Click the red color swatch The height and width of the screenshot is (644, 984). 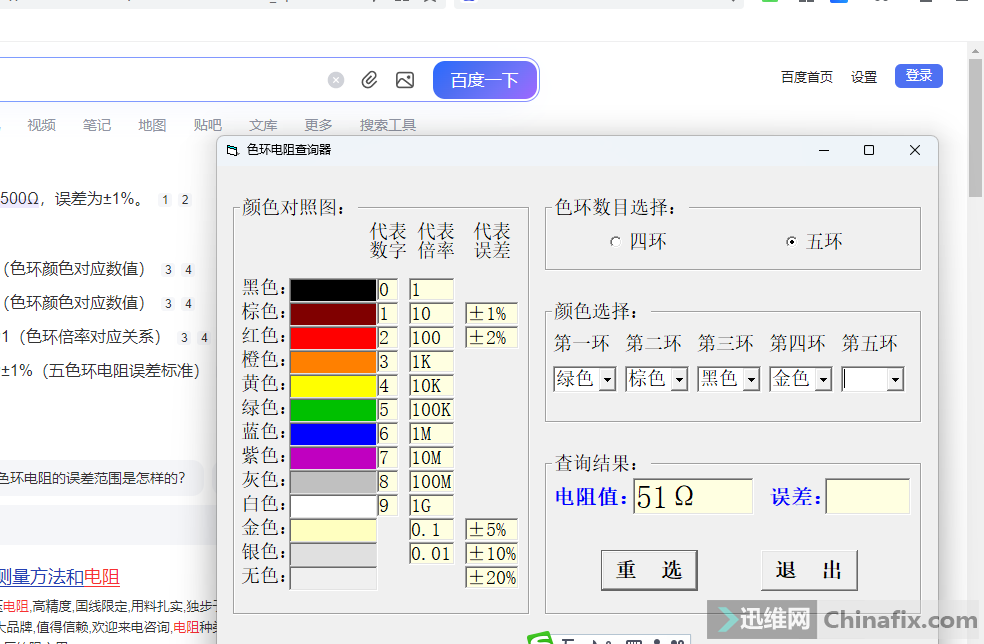[x=333, y=338]
